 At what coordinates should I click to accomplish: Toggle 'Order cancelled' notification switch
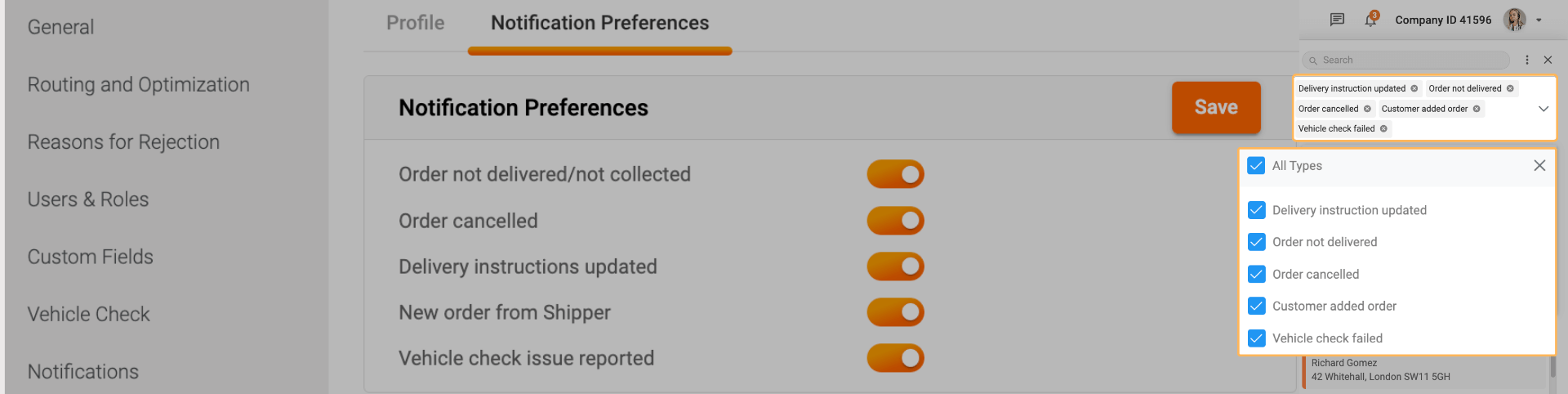(x=895, y=221)
